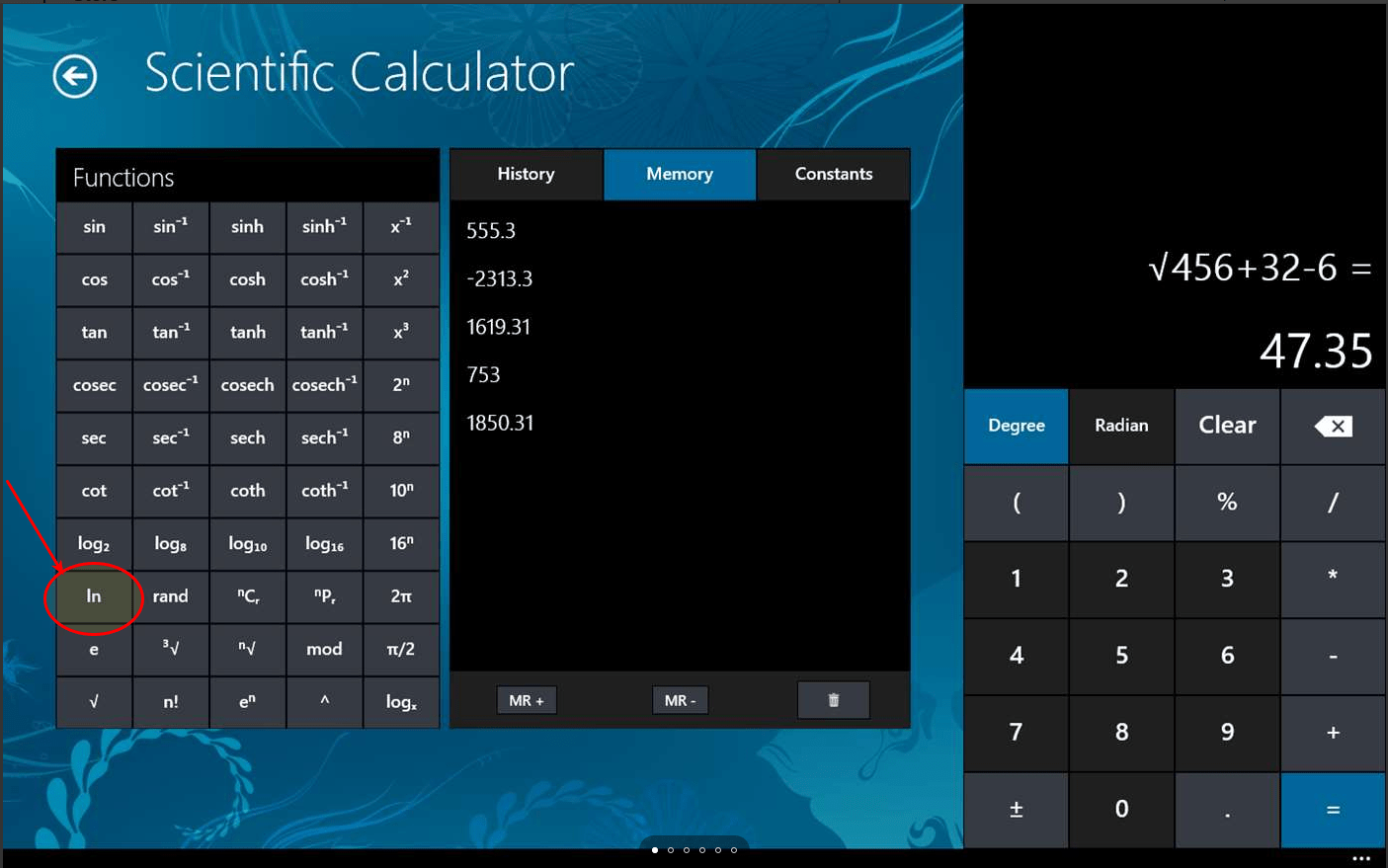Select memory value -2313.3
This screenshot has height=868, width=1388.
500,278
